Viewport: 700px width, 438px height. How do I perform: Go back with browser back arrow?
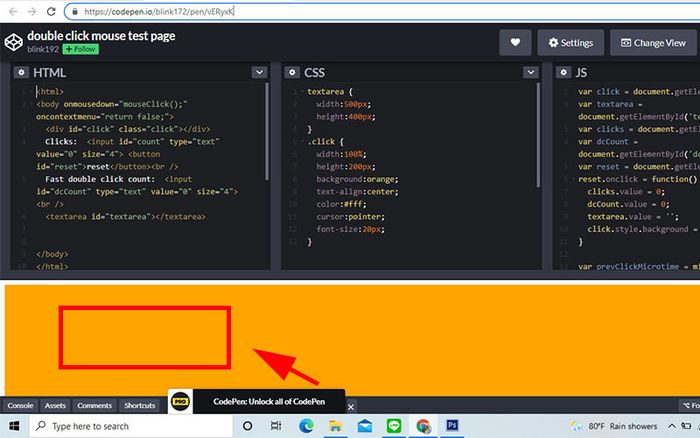(13, 12)
